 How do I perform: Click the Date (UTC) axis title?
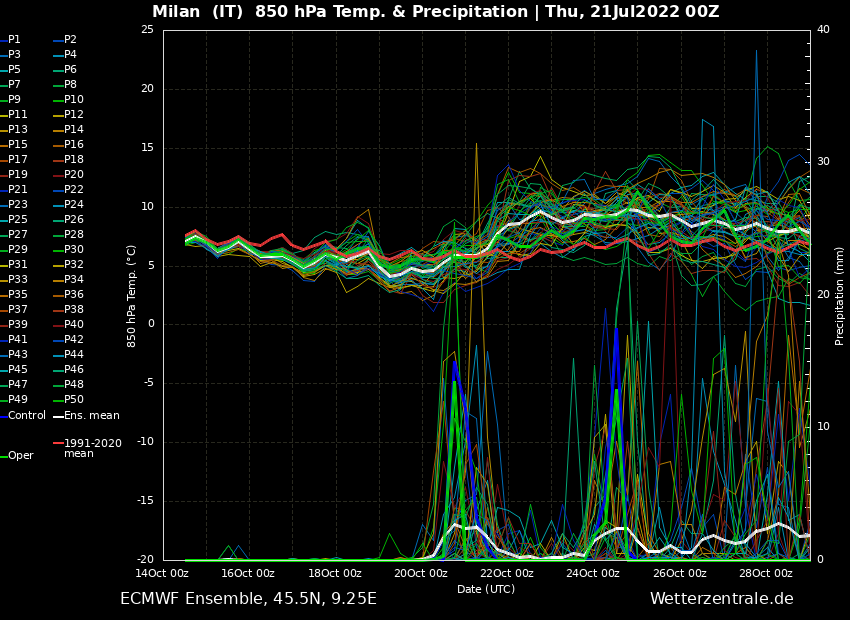point(486,590)
